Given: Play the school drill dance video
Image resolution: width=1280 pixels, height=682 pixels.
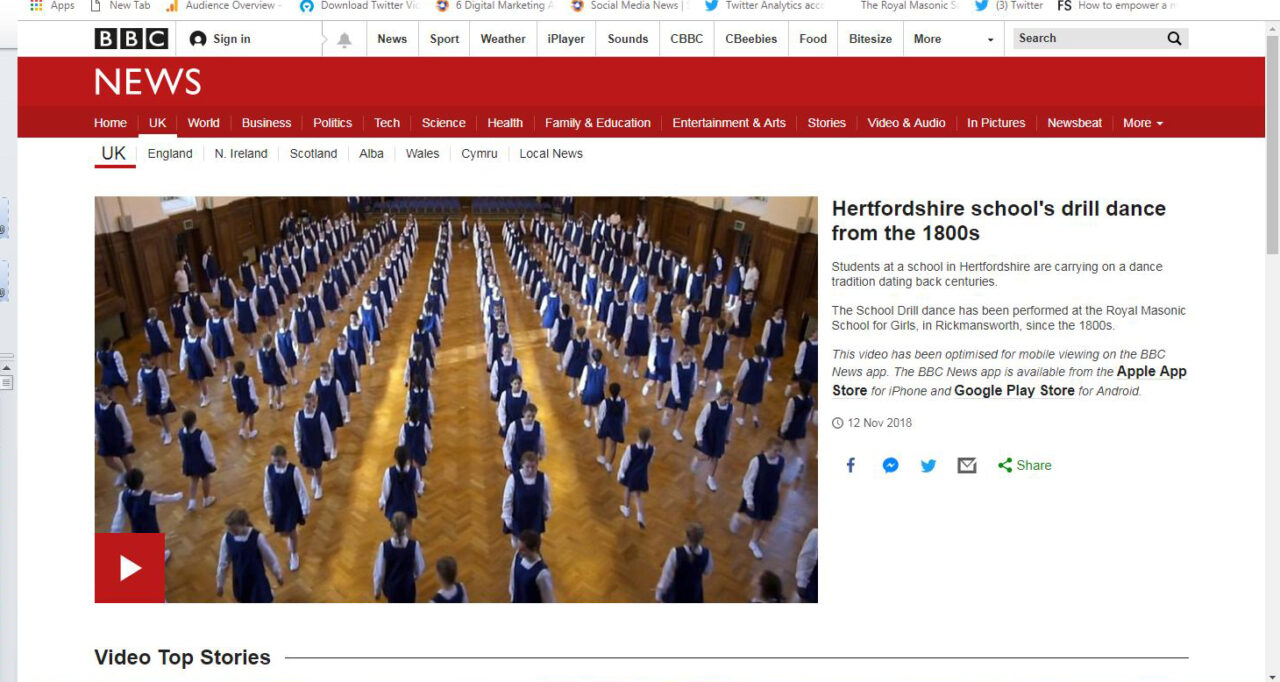Looking at the screenshot, I should tap(129, 568).
